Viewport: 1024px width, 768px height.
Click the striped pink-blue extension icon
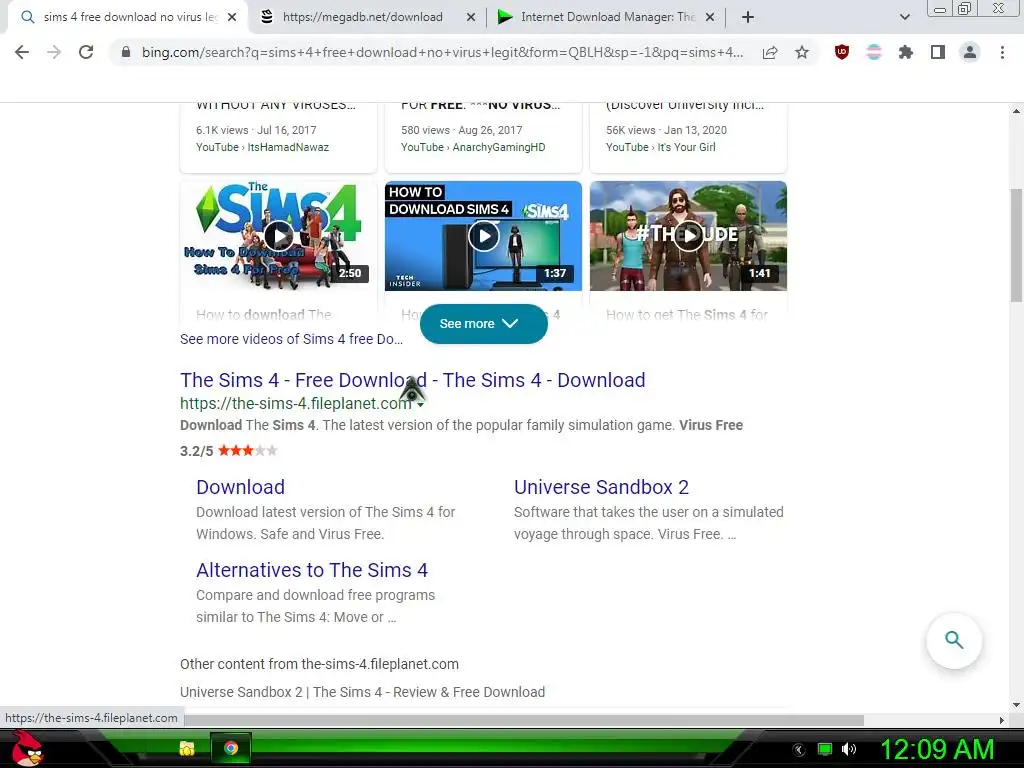click(874, 52)
